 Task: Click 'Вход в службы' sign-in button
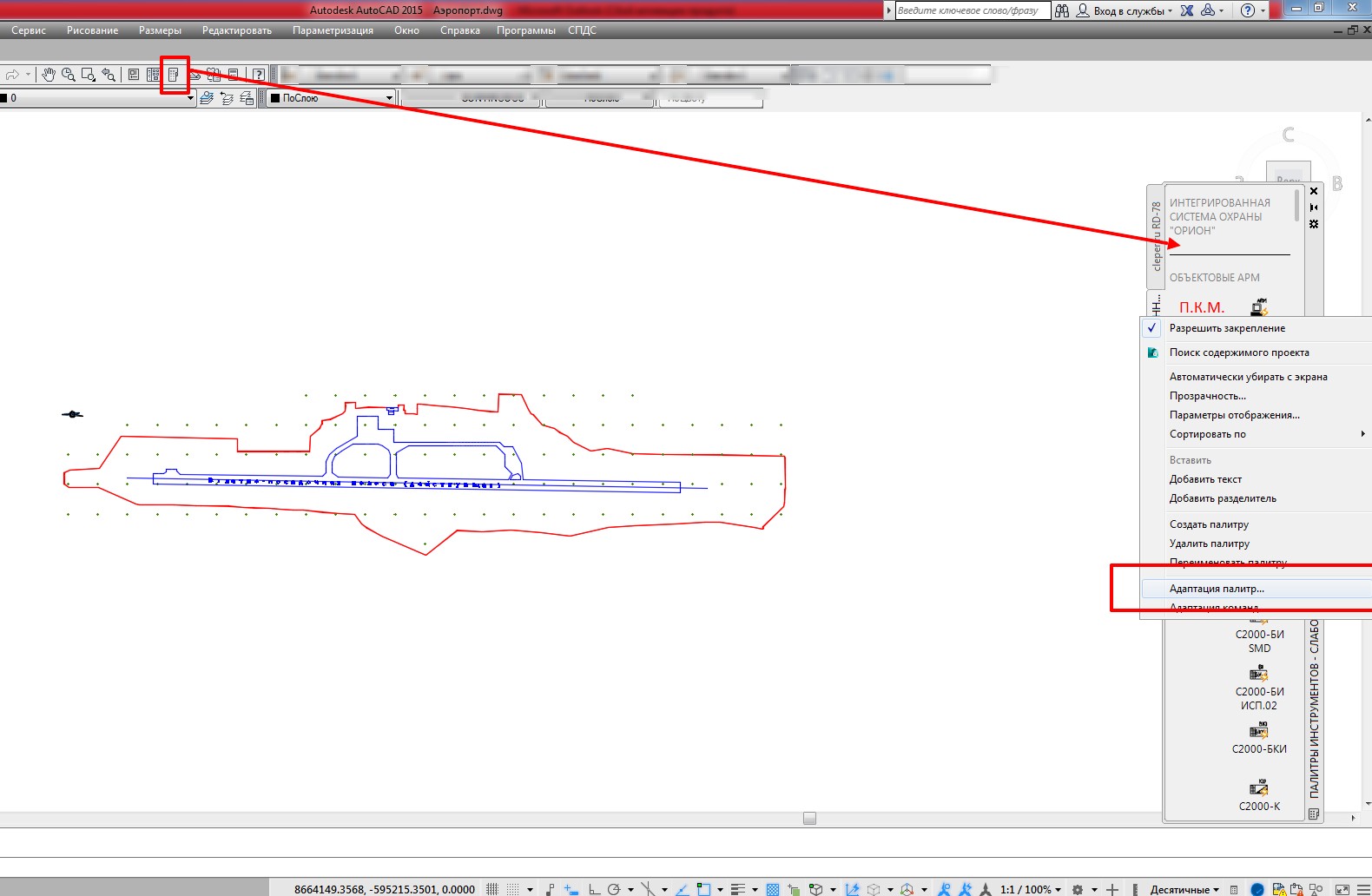(1124, 10)
